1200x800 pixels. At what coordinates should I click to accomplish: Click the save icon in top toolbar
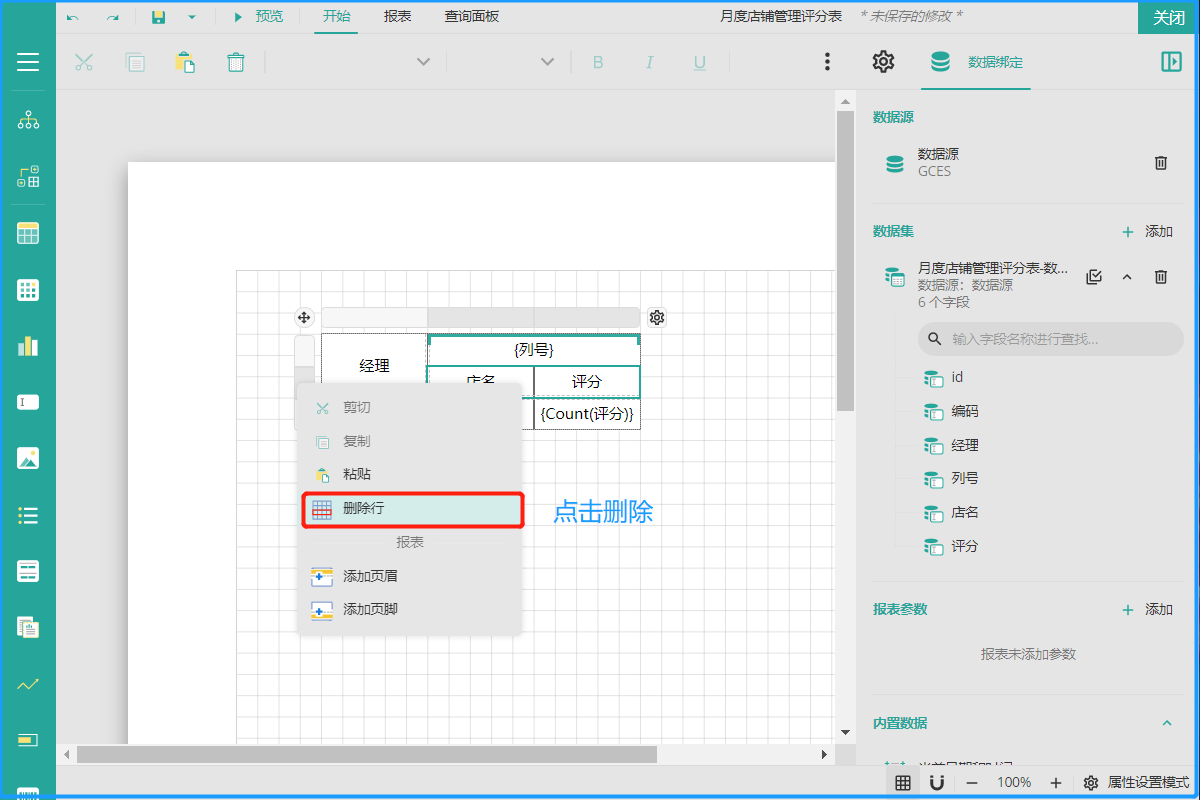[x=158, y=17]
